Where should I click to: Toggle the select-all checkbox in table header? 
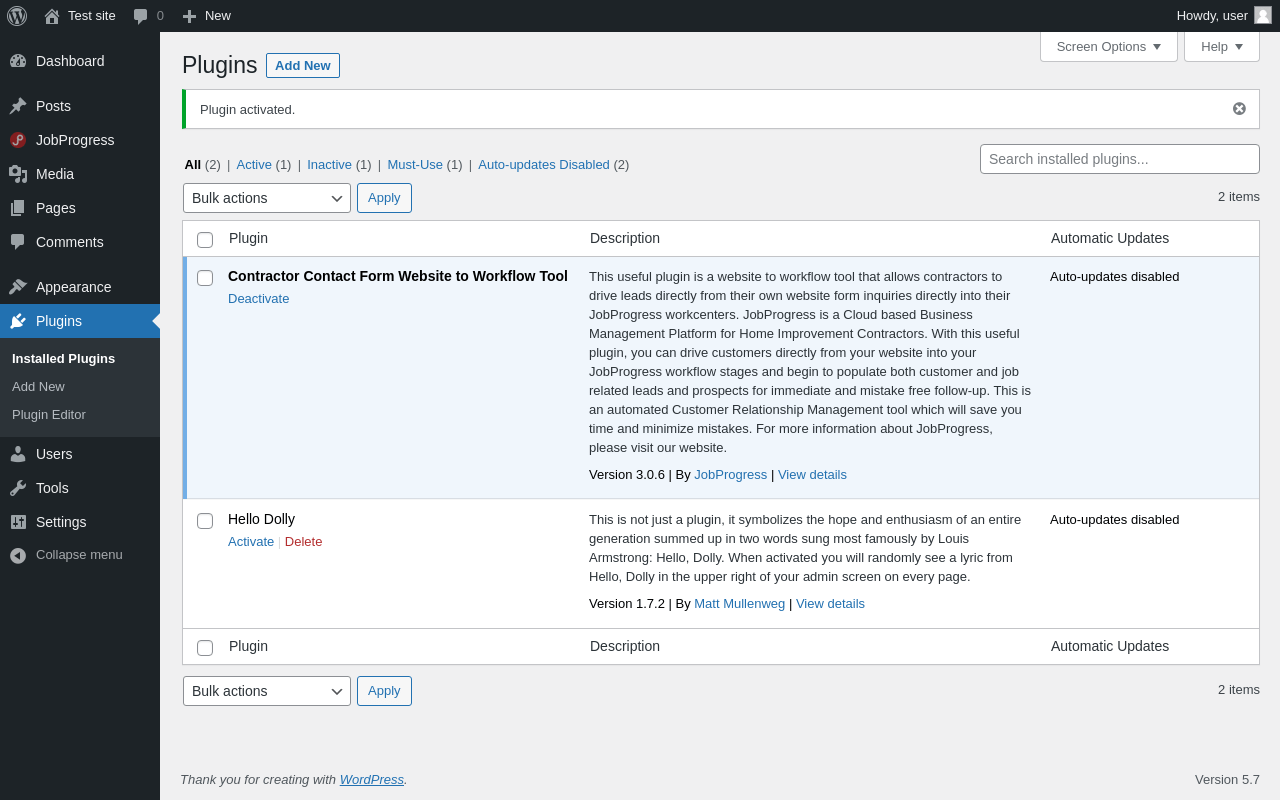[205, 240]
